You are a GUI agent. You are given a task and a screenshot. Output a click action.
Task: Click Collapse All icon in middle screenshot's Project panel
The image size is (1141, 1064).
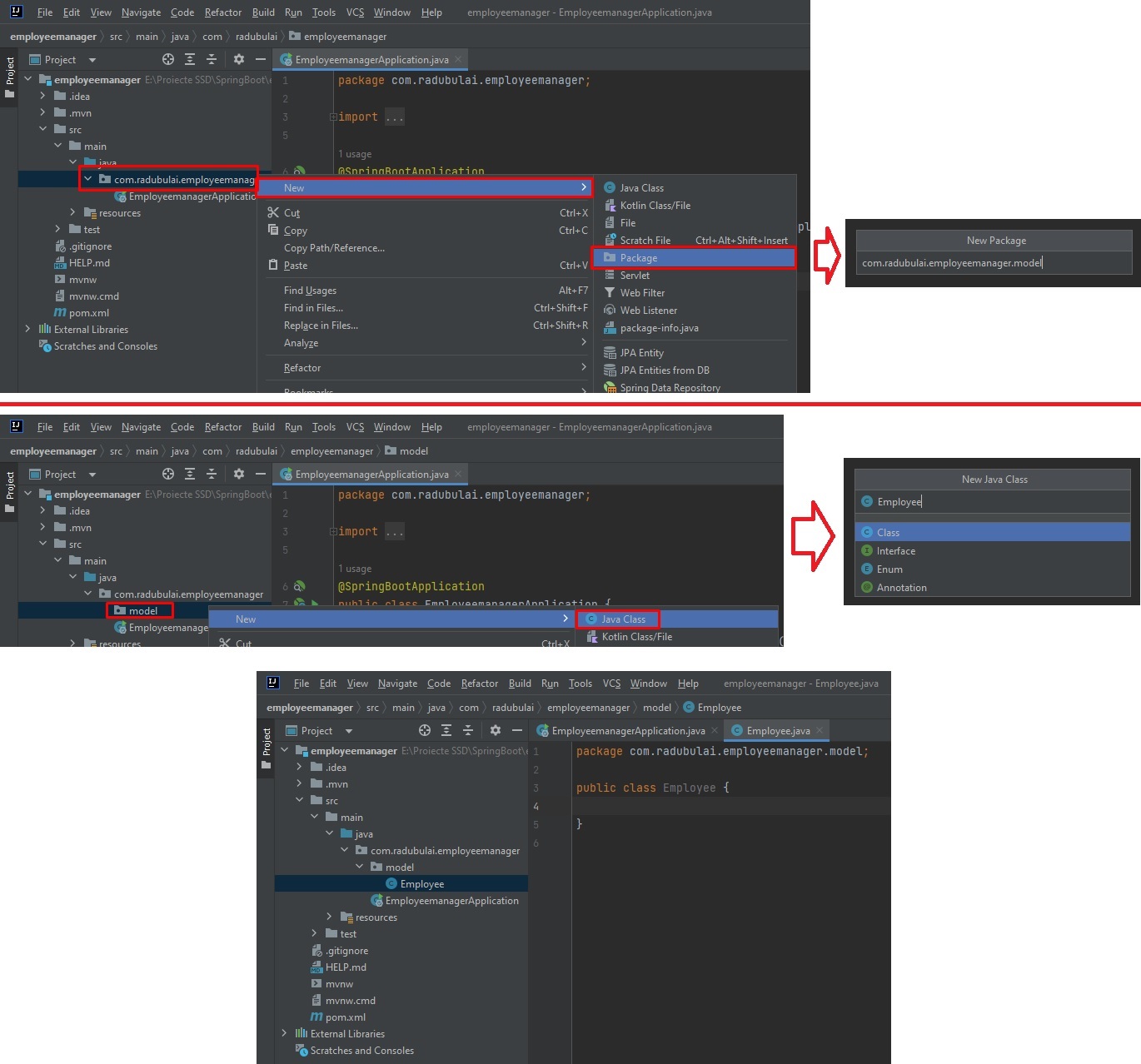(212, 474)
